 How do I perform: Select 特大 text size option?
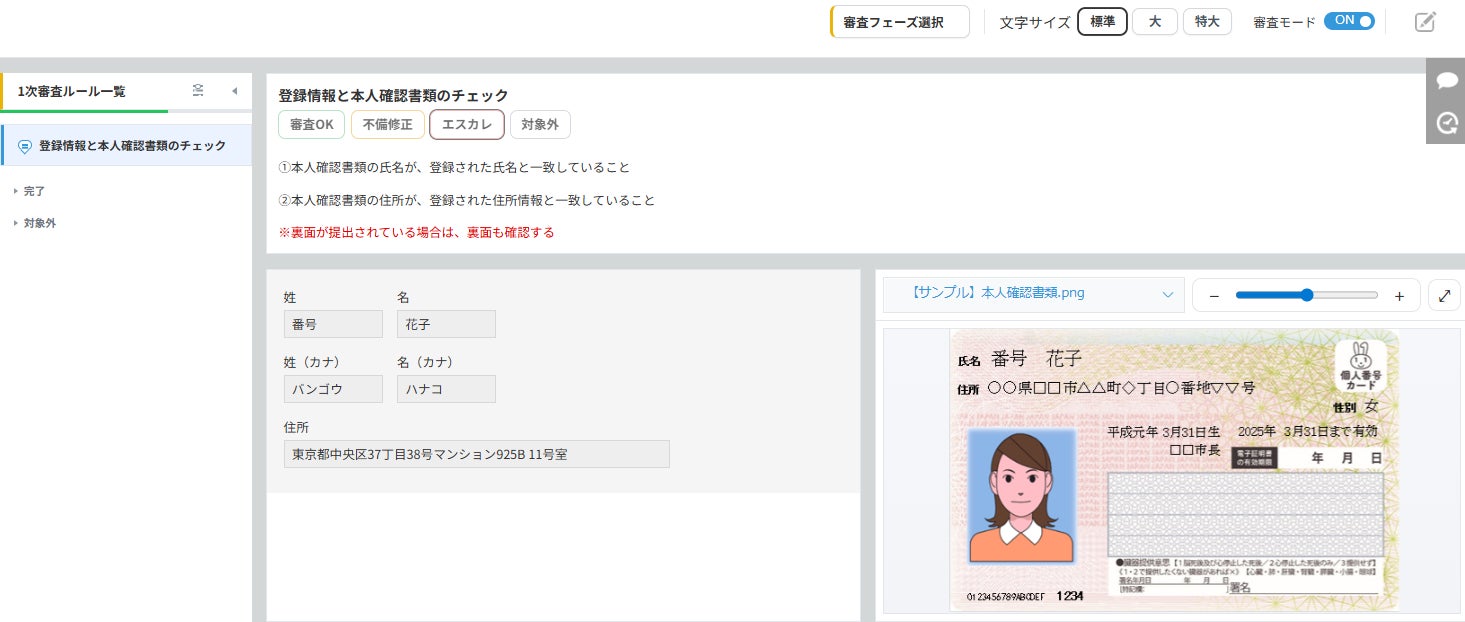(x=1207, y=21)
